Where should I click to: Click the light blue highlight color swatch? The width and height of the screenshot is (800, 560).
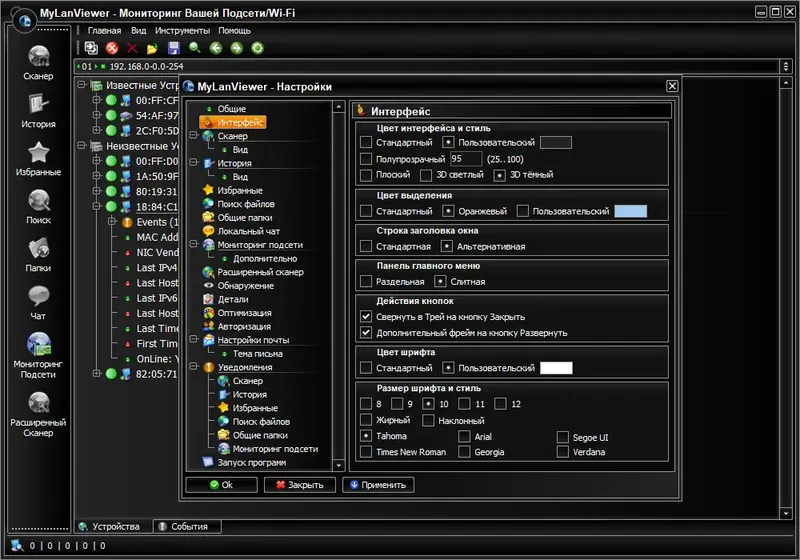[x=630, y=211]
